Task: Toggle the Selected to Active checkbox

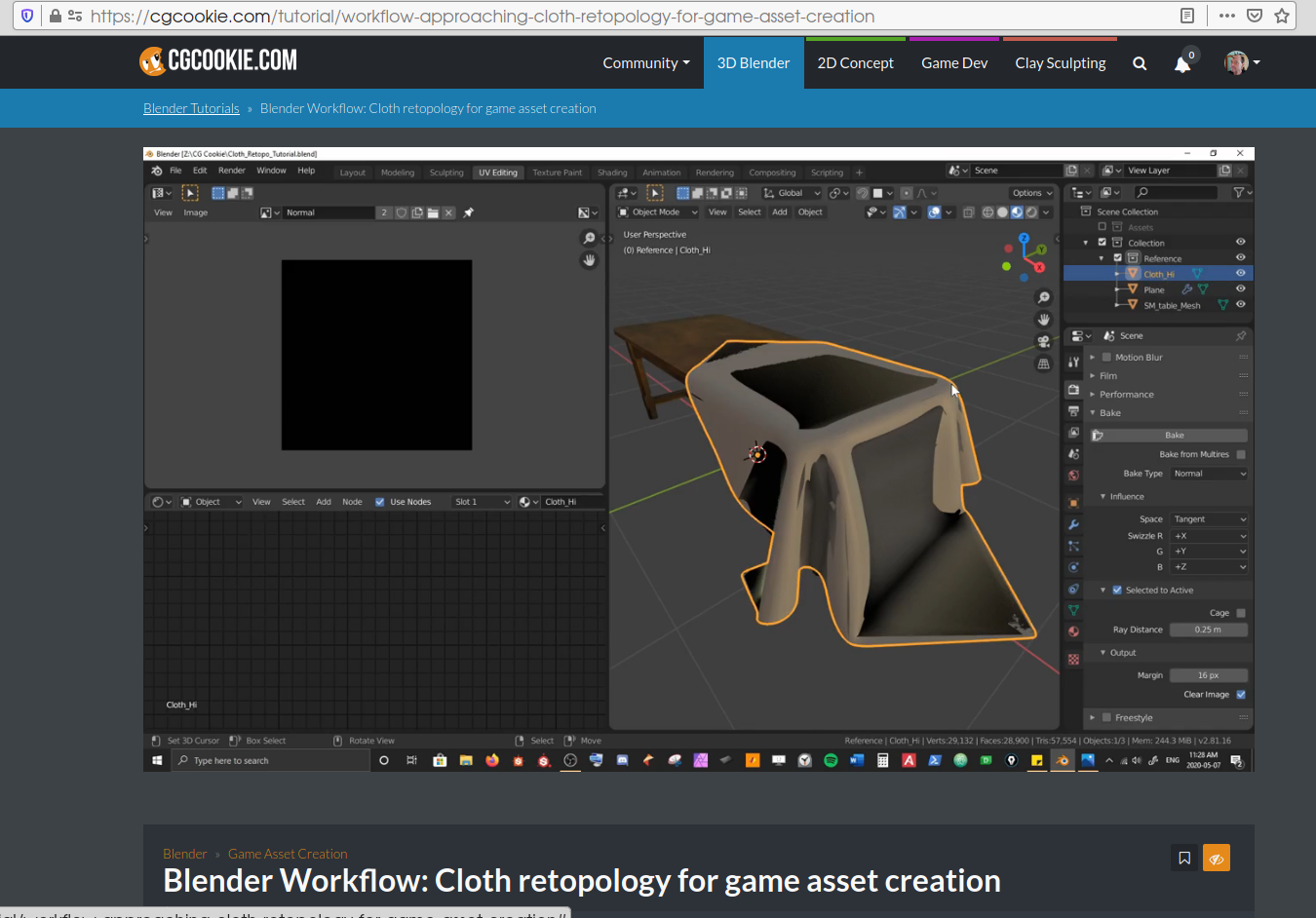Action: click(1117, 591)
